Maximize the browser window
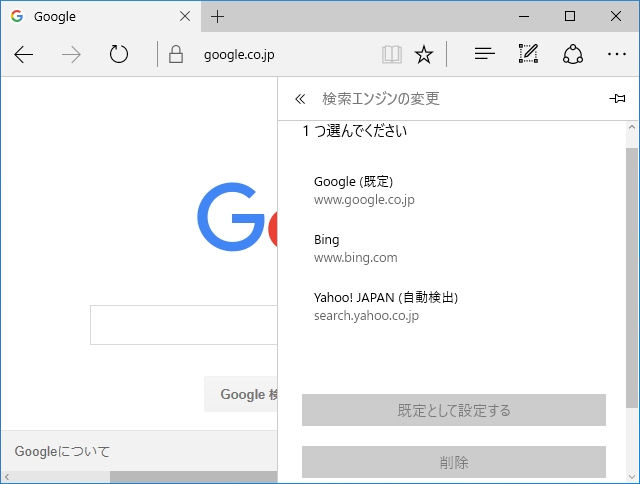Viewport: 640px width, 484px height. [x=570, y=16]
